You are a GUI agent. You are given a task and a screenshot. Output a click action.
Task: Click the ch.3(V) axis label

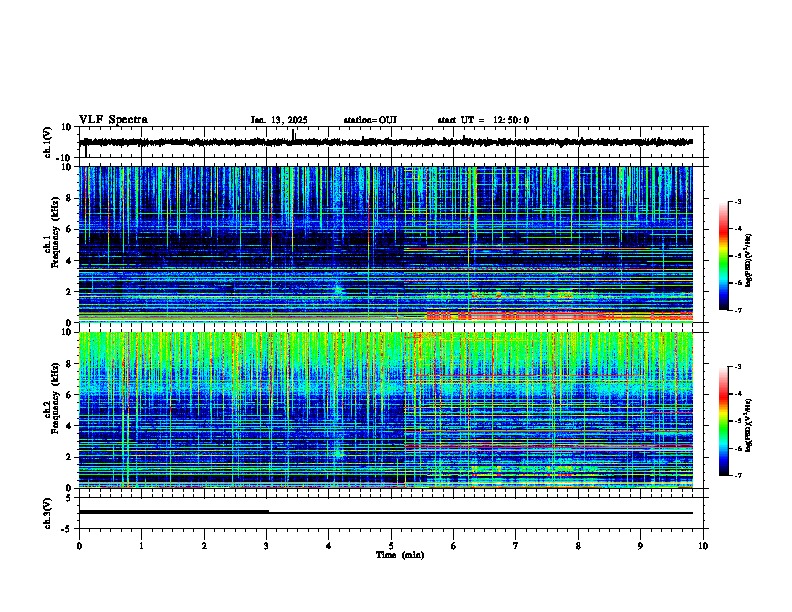(48, 513)
